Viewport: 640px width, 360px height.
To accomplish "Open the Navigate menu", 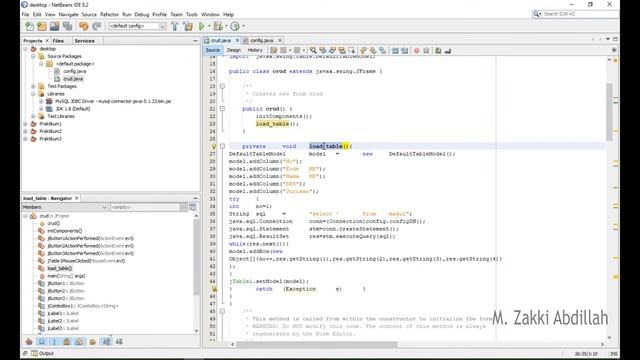I will click(68, 14).
